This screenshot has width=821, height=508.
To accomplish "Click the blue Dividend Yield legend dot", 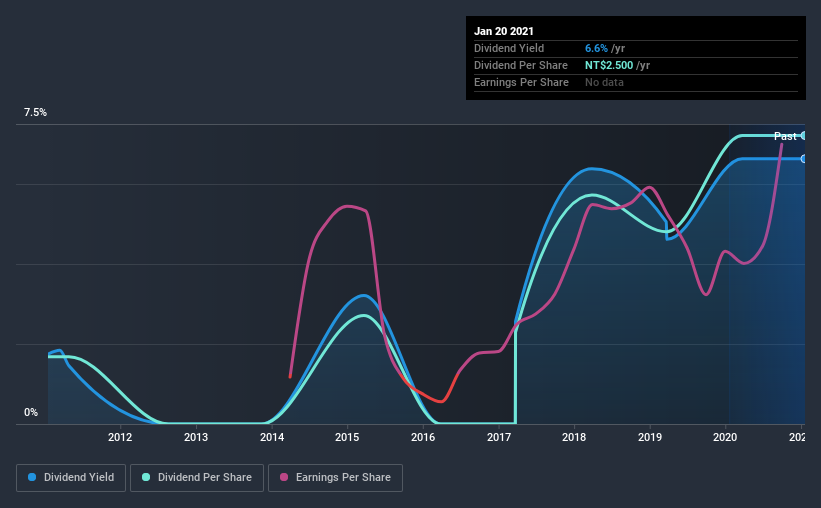I will 32,477.
